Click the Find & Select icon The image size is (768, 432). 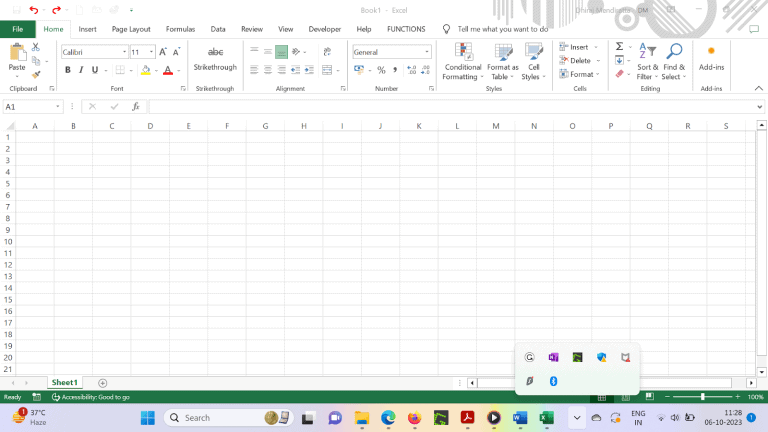pos(674,62)
